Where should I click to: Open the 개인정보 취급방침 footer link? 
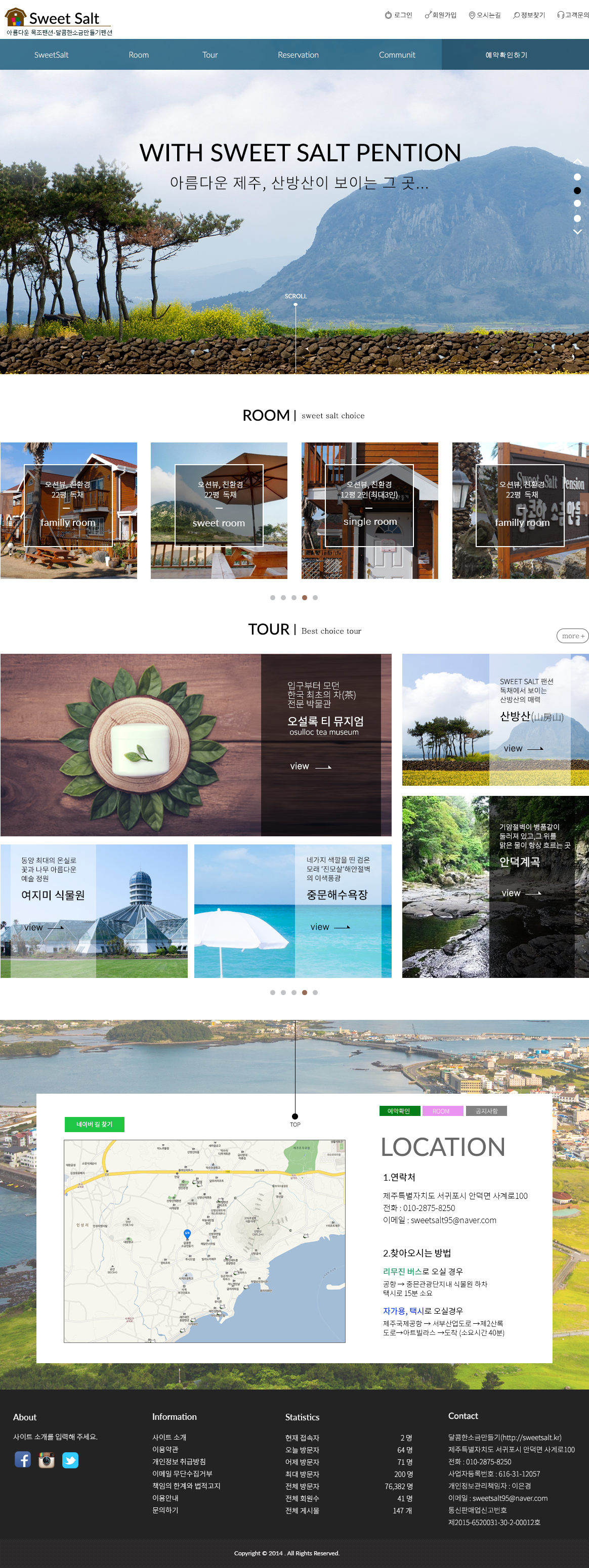(179, 1461)
